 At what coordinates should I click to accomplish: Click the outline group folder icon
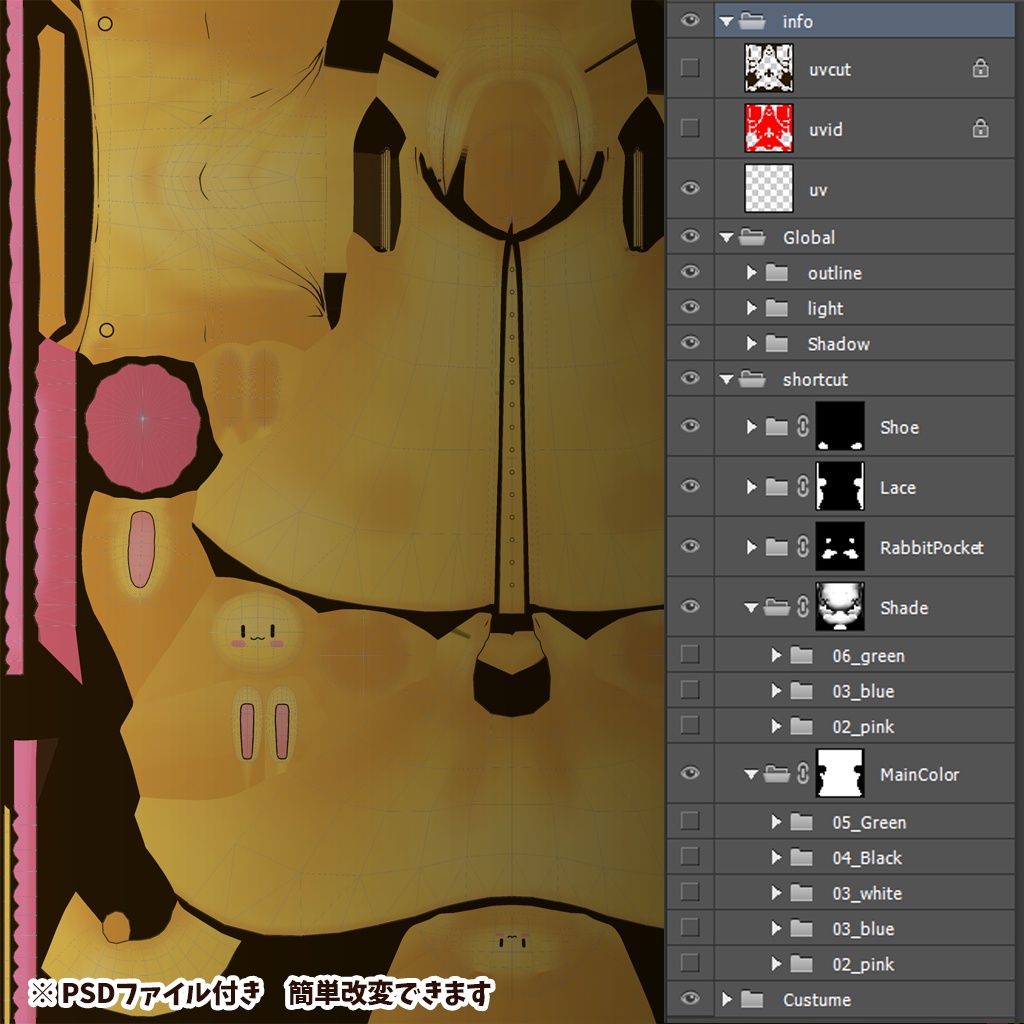coord(776,272)
